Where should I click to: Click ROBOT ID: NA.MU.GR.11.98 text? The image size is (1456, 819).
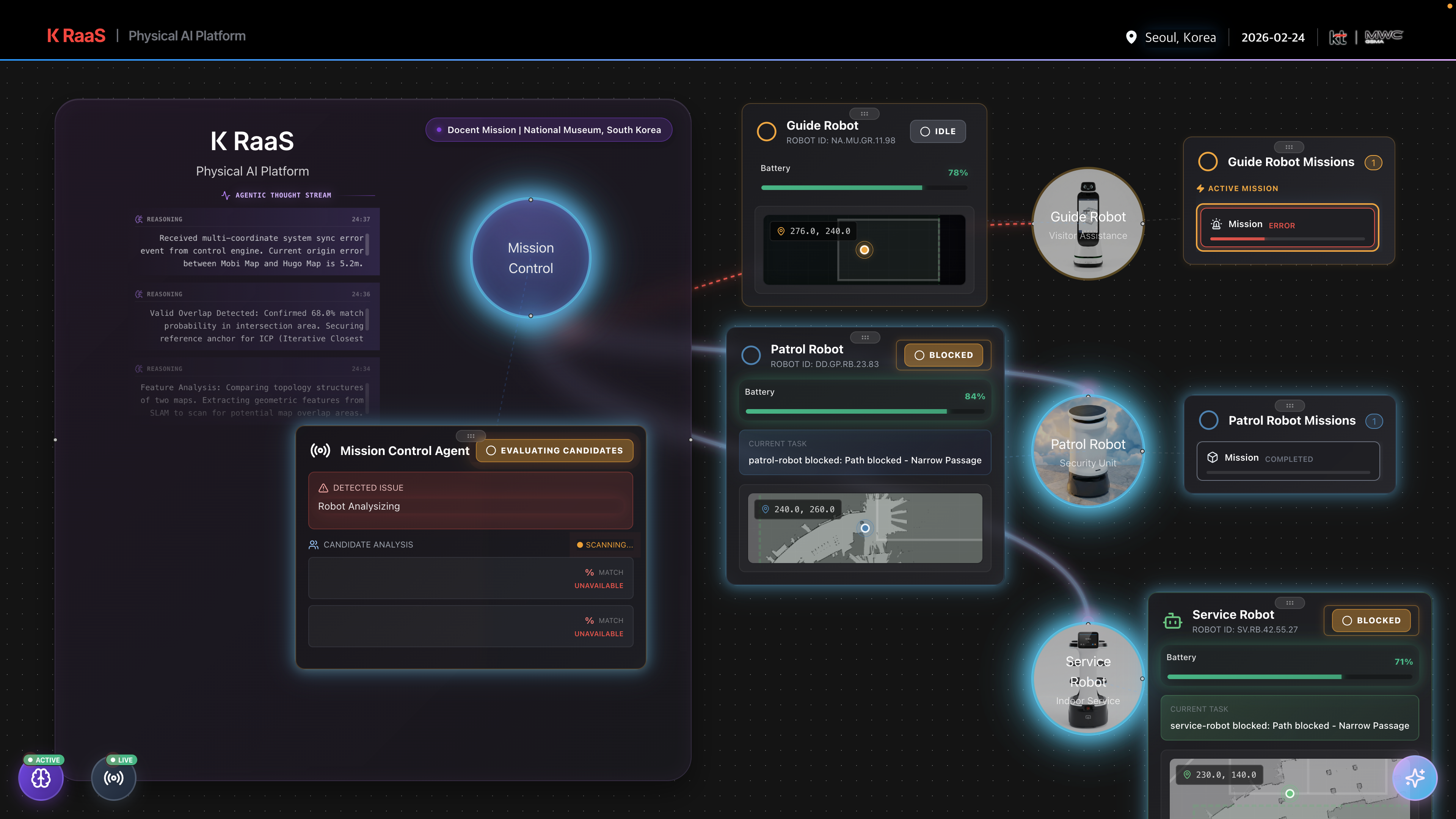click(841, 141)
